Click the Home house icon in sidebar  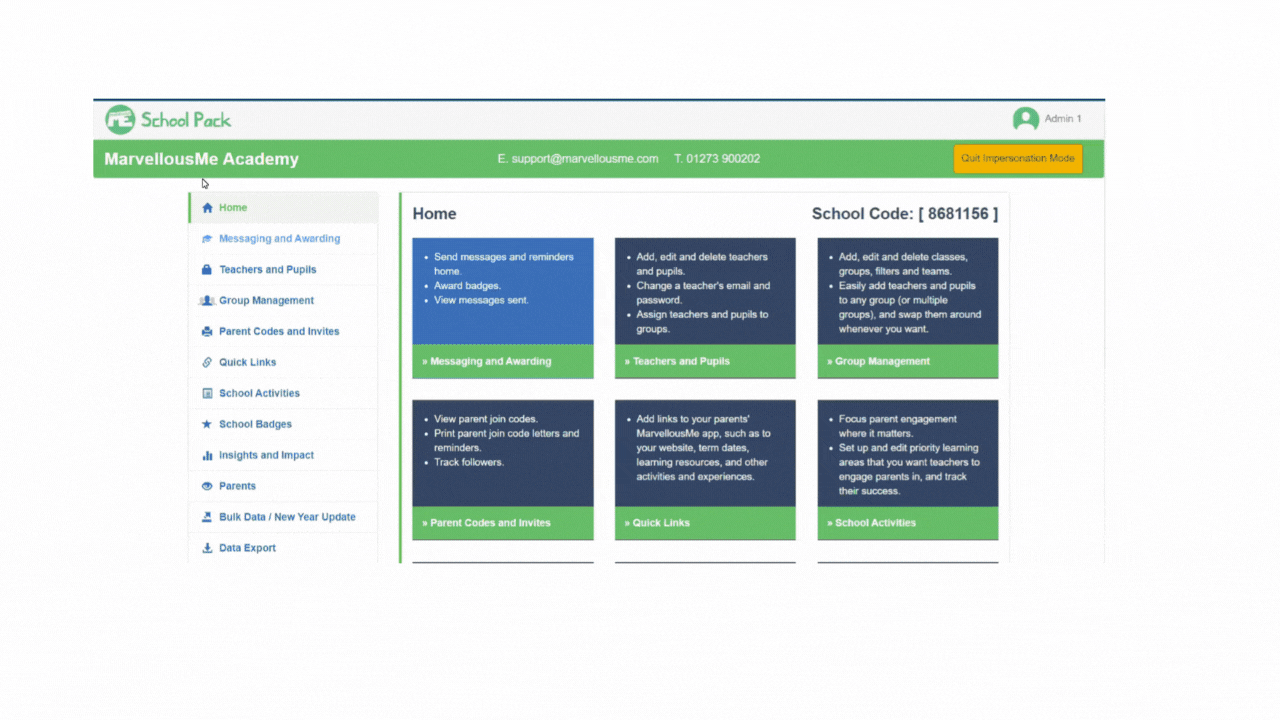pyautogui.click(x=207, y=208)
